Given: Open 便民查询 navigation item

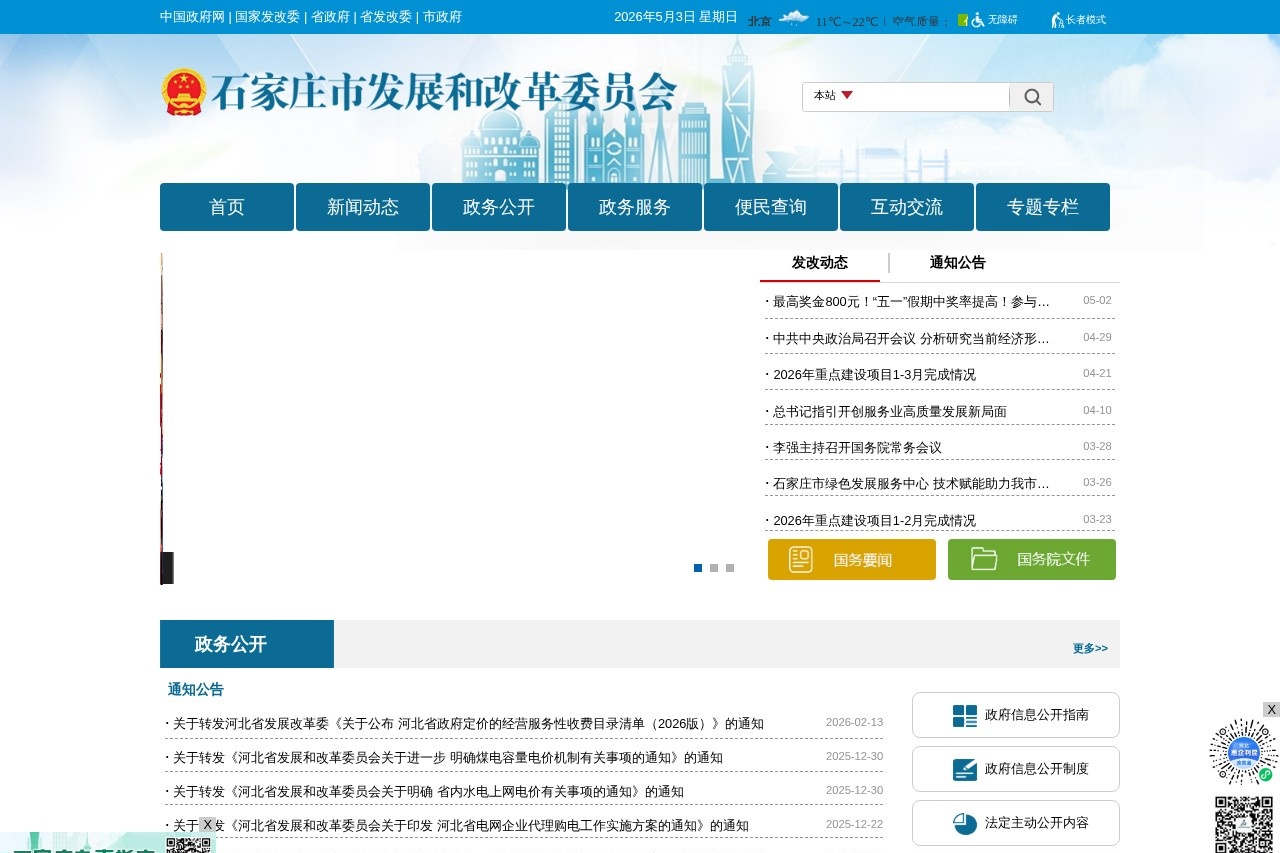Looking at the screenshot, I should [x=771, y=207].
